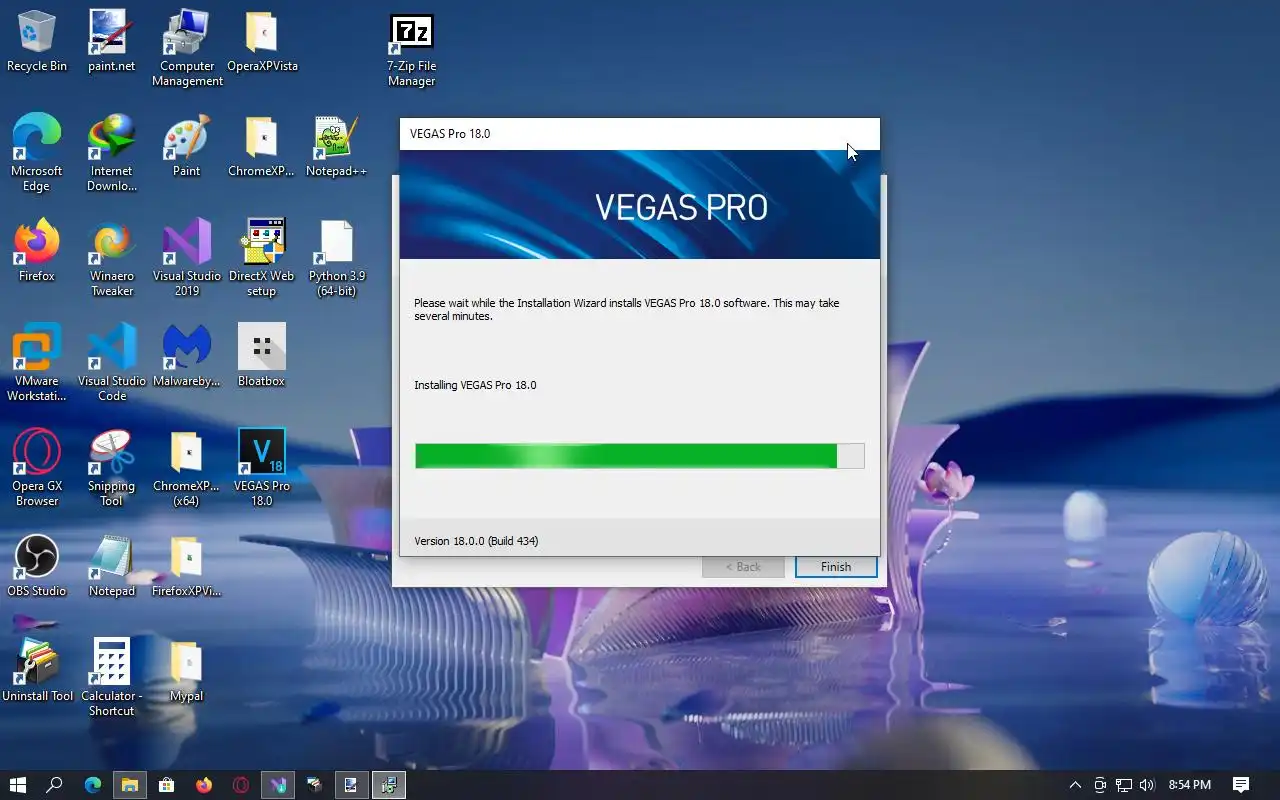Select the VMware Workstation desktop shortcut
The height and width of the screenshot is (800, 1280).
[37, 363]
